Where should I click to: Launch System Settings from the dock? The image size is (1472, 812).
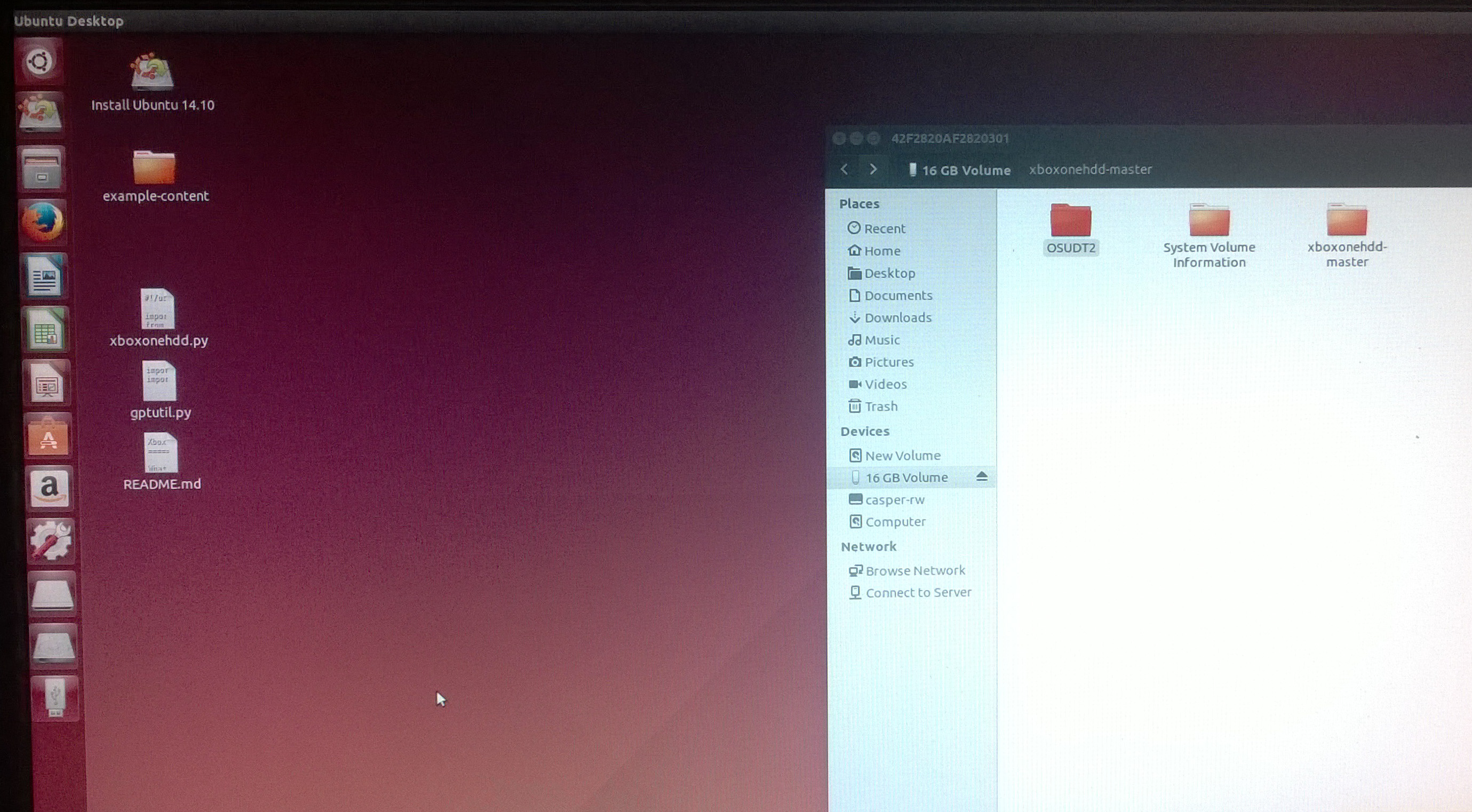point(50,540)
